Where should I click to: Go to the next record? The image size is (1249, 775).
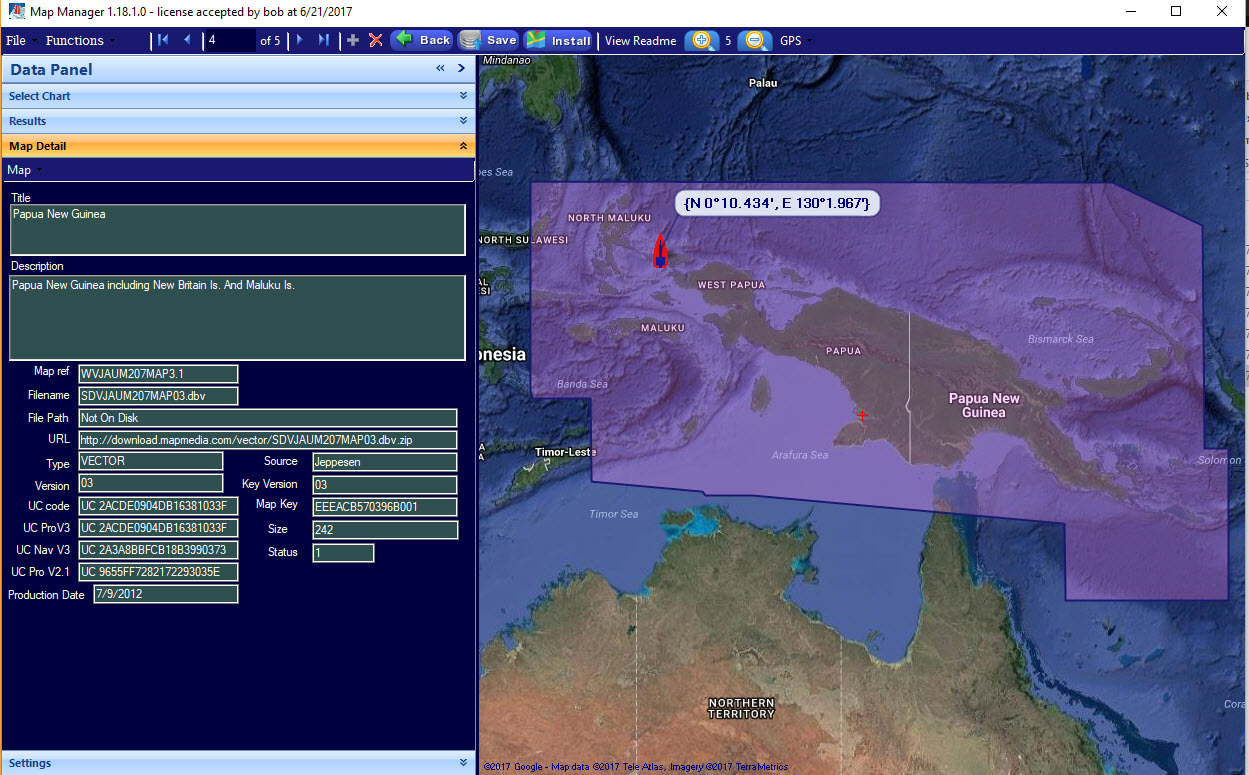click(300, 40)
